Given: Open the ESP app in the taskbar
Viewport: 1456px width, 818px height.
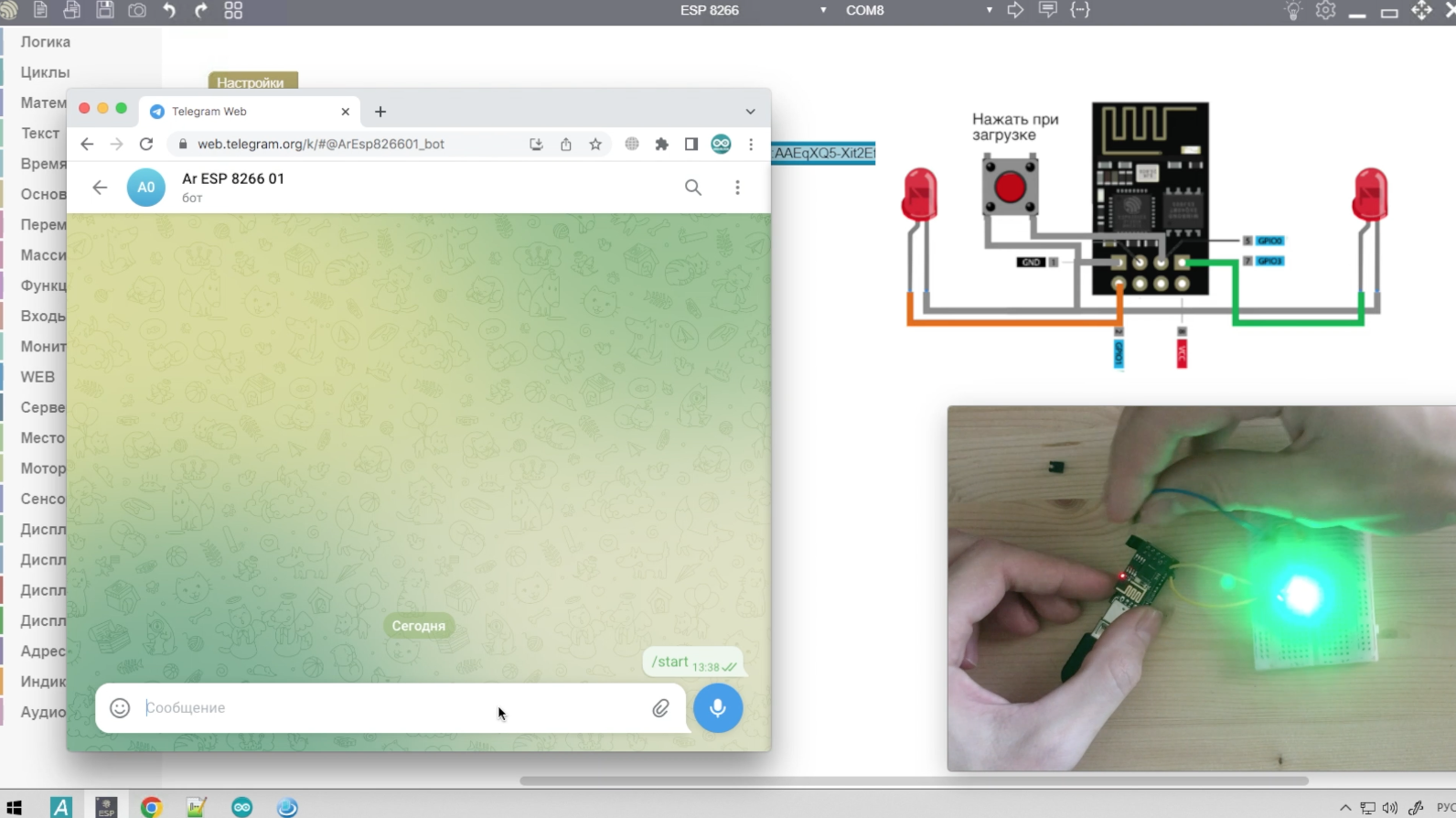Looking at the screenshot, I should pyautogui.click(x=106, y=807).
